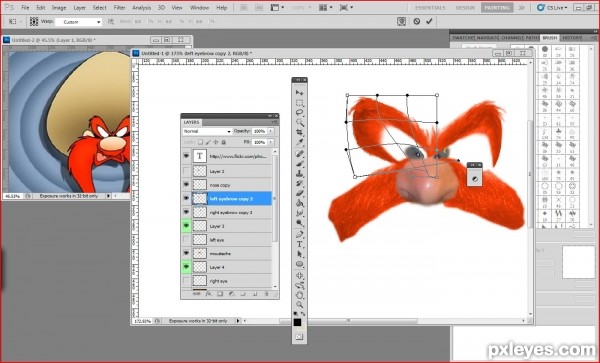This screenshot has height=363, width=600.
Task: Open the layer Opacity slider arrow
Action: [x=271, y=131]
